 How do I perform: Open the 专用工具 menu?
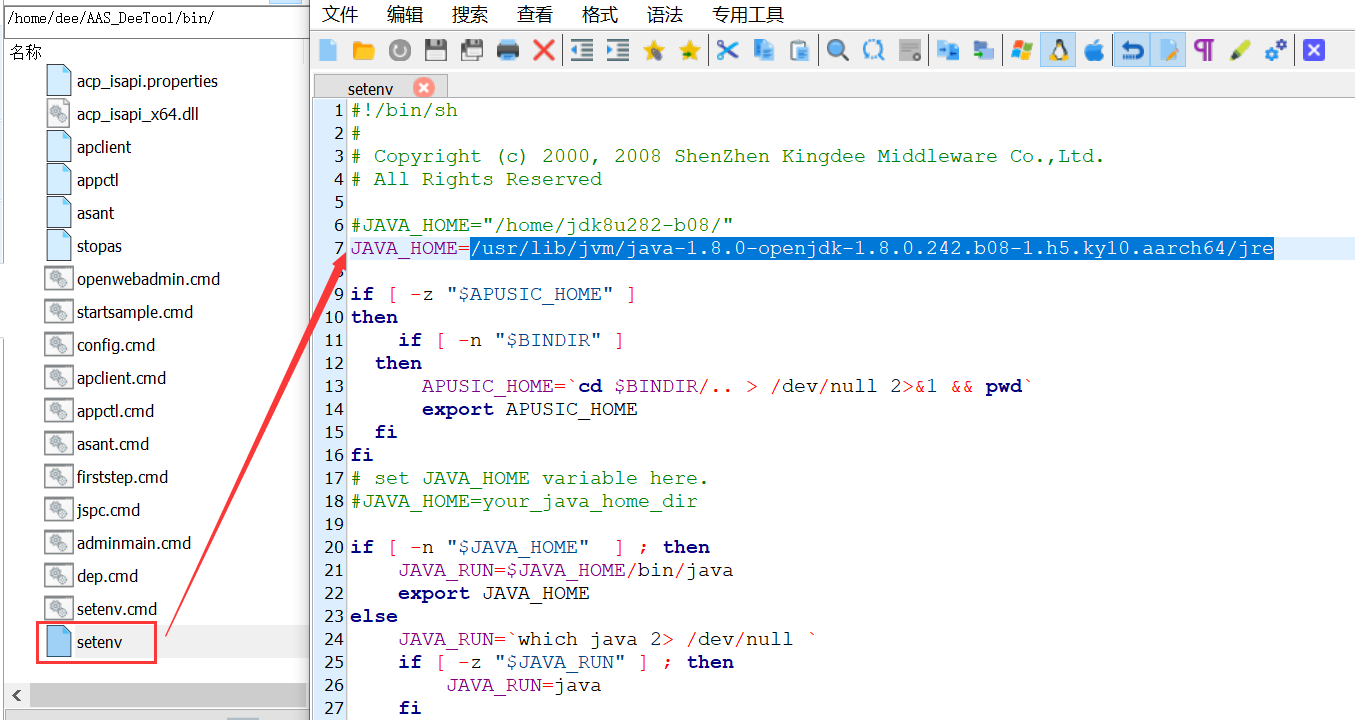click(748, 14)
